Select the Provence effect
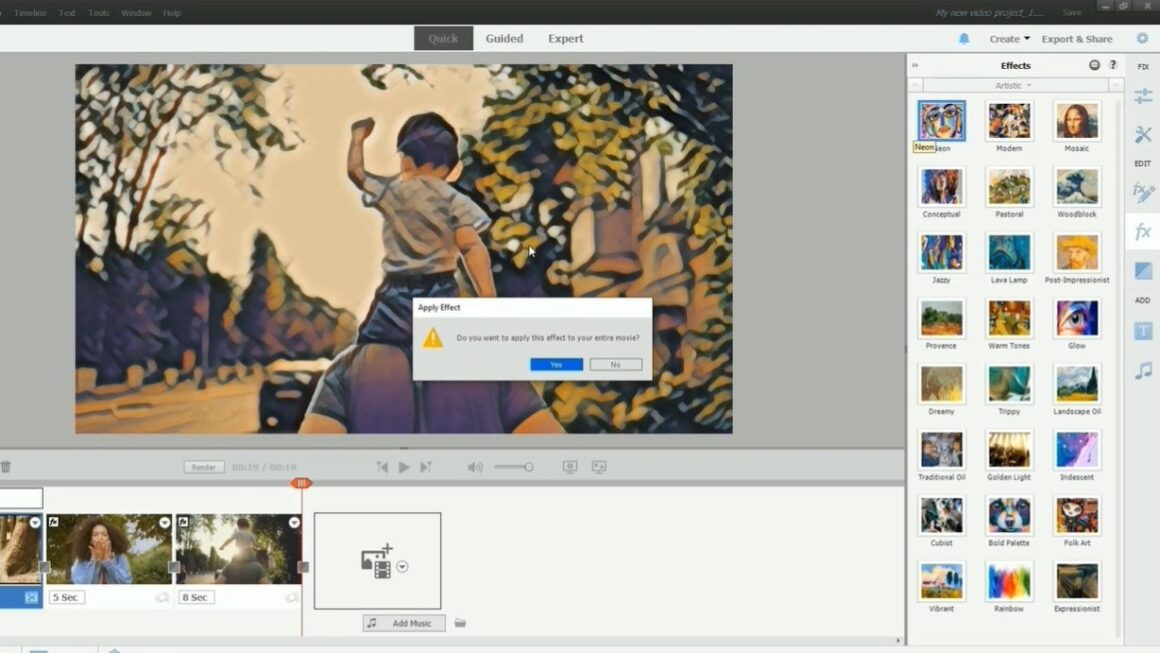1160x653 pixels. click(x=941, y=317)
